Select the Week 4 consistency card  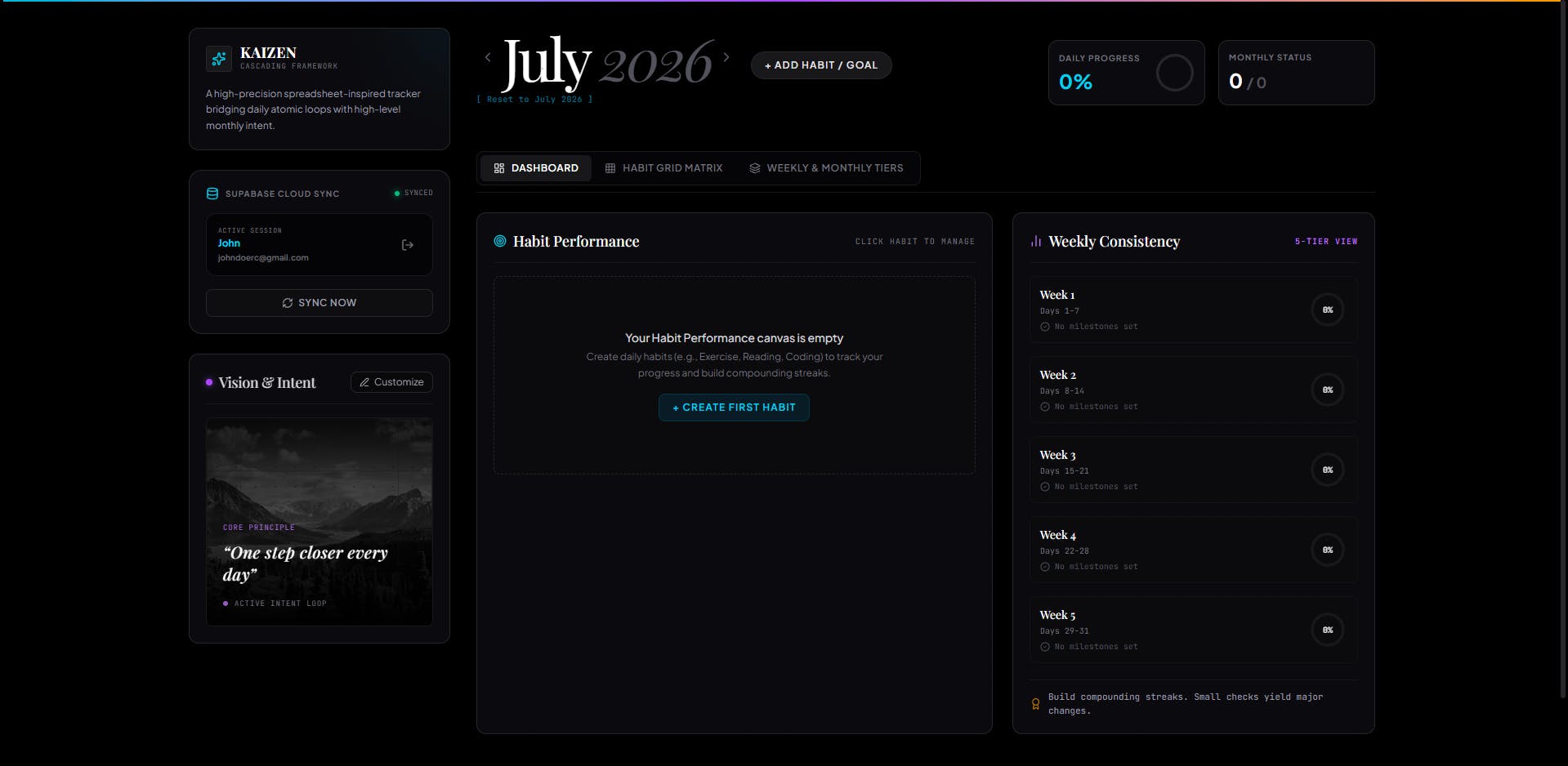tap(1194, 550)
